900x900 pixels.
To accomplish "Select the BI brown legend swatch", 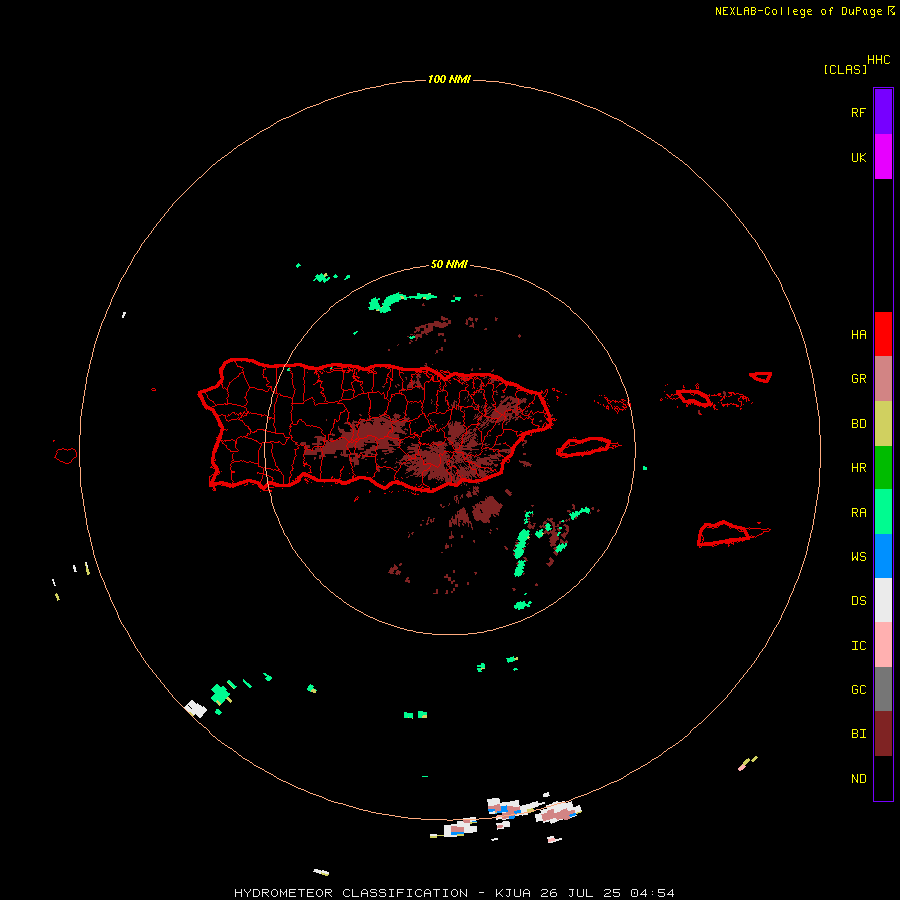I will (883, 734).
